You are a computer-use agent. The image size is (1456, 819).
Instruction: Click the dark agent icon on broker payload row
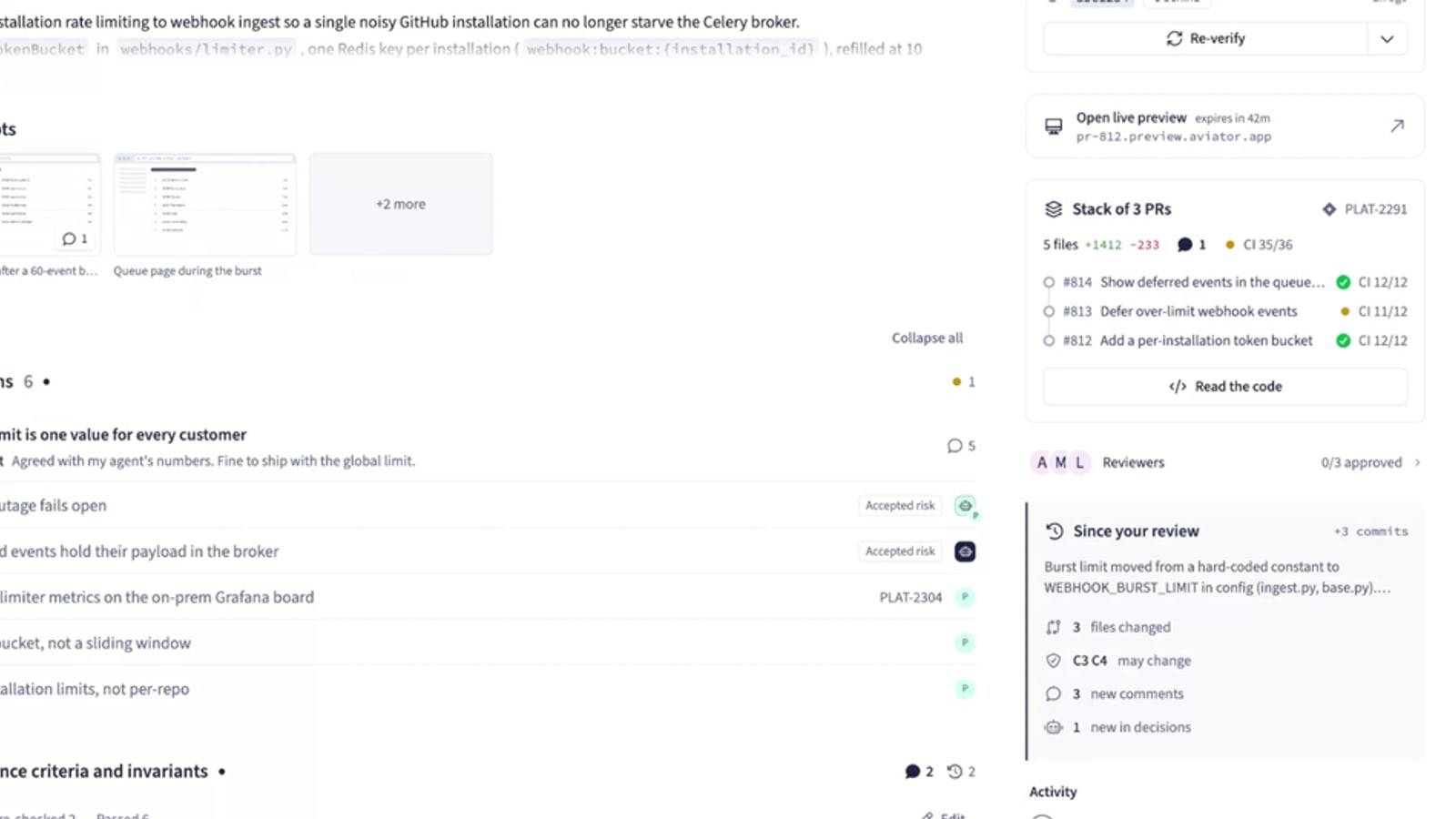pos(965,551)
